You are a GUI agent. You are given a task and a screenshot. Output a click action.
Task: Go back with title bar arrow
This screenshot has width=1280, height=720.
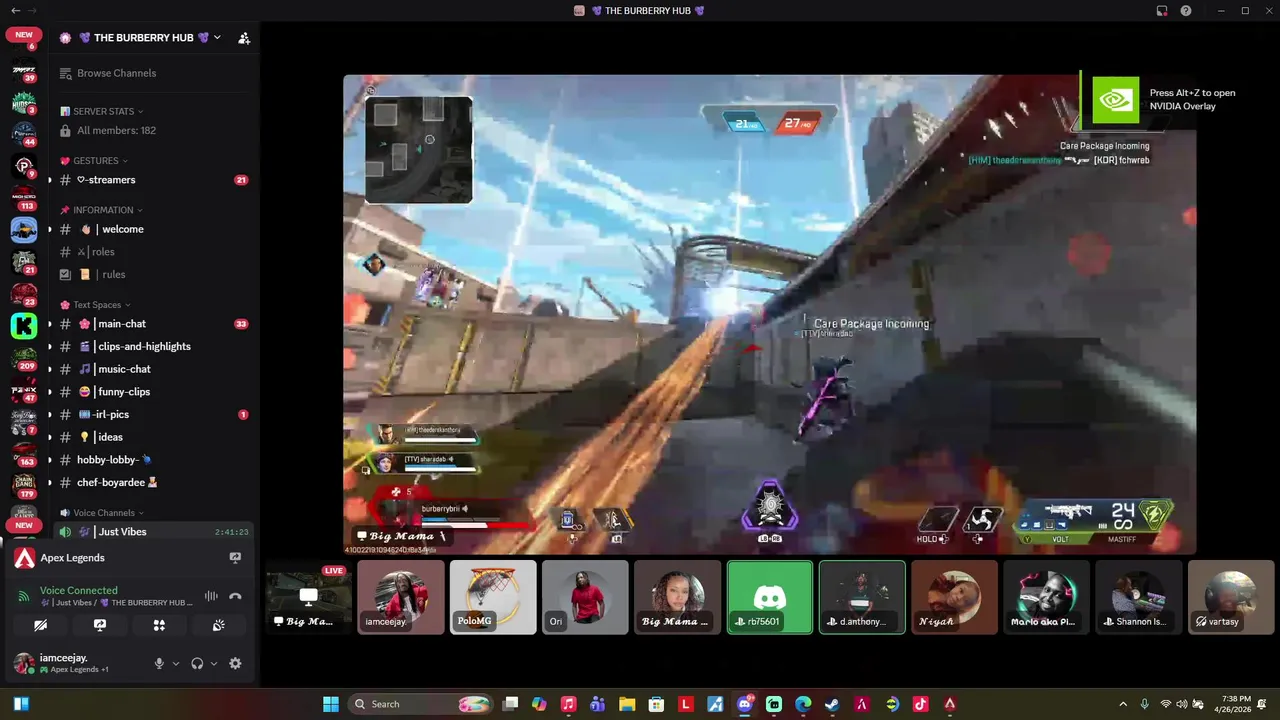click(x=15, y=11)
